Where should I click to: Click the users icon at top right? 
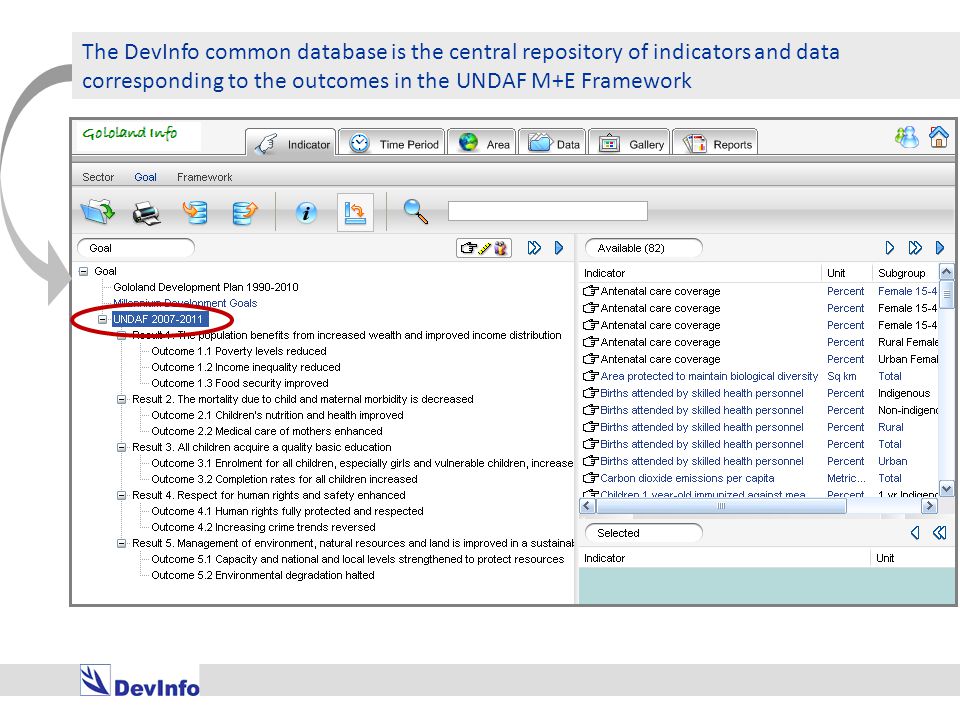click(x=907, y=137)
